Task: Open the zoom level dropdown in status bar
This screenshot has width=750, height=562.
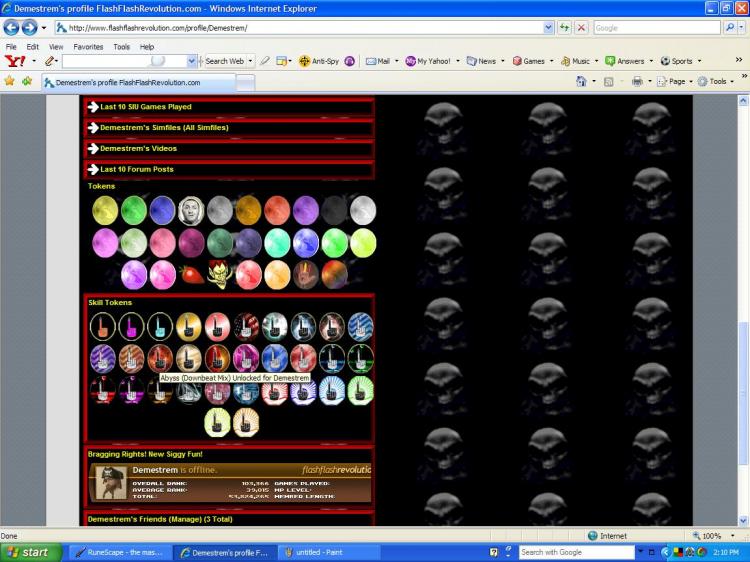Action: pyautogui.click(x=732, y=536)
